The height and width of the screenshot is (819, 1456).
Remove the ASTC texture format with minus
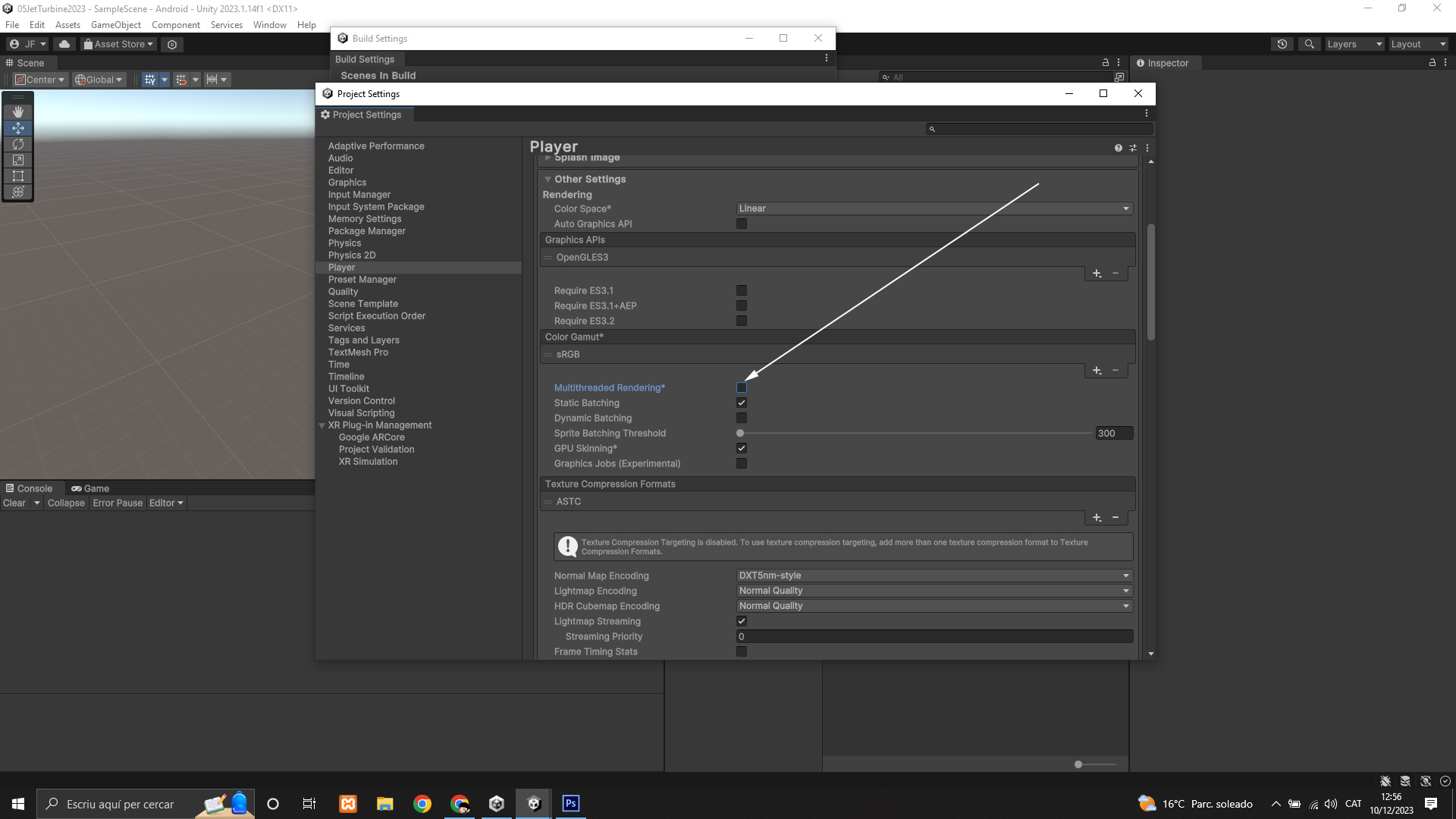[x=1116, y=517]
